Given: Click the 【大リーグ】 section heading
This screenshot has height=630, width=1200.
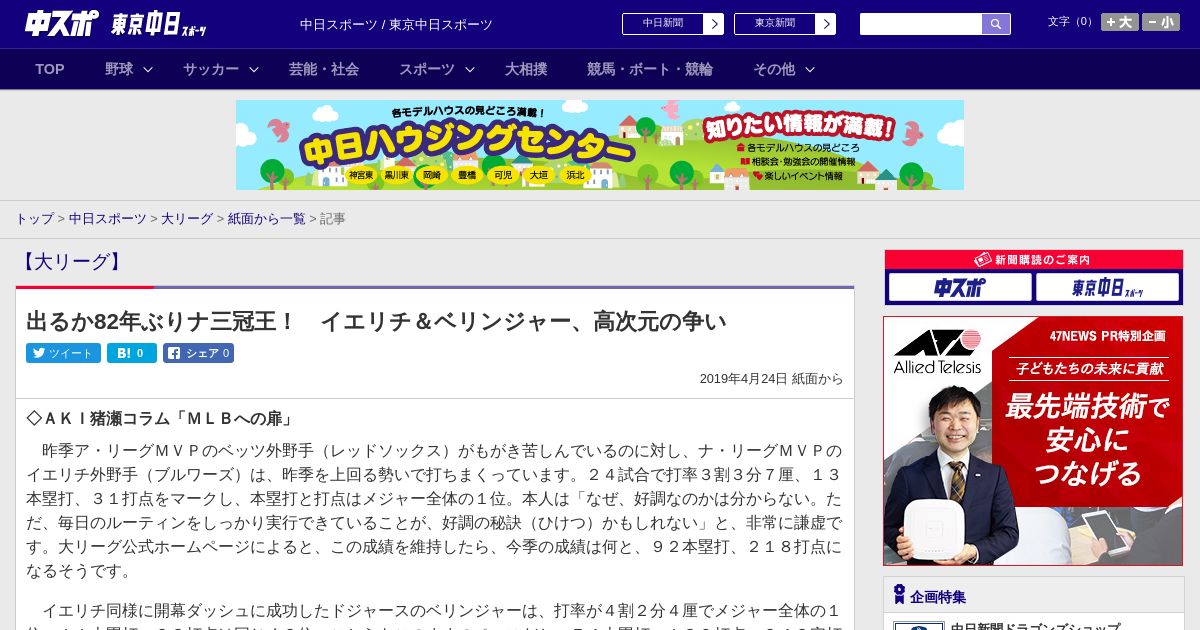Looking at the screenshot, I should [72, 262].
